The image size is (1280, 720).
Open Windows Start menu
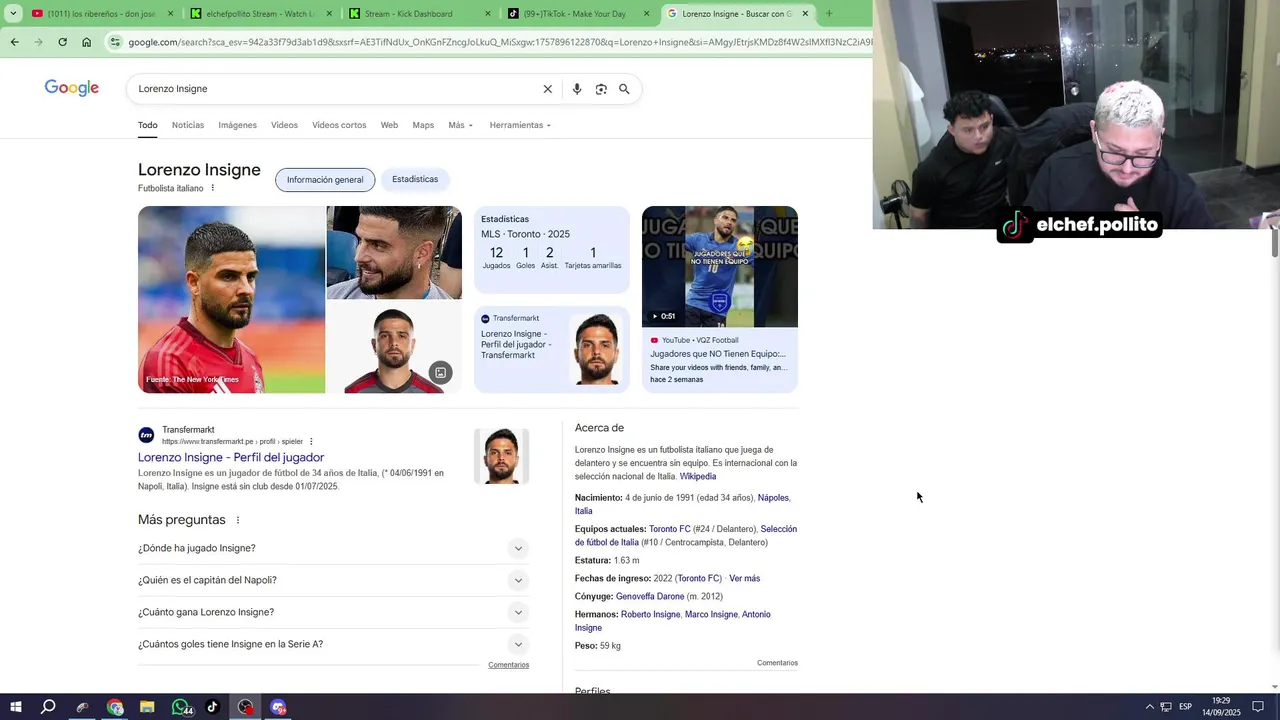coord(16,707)
